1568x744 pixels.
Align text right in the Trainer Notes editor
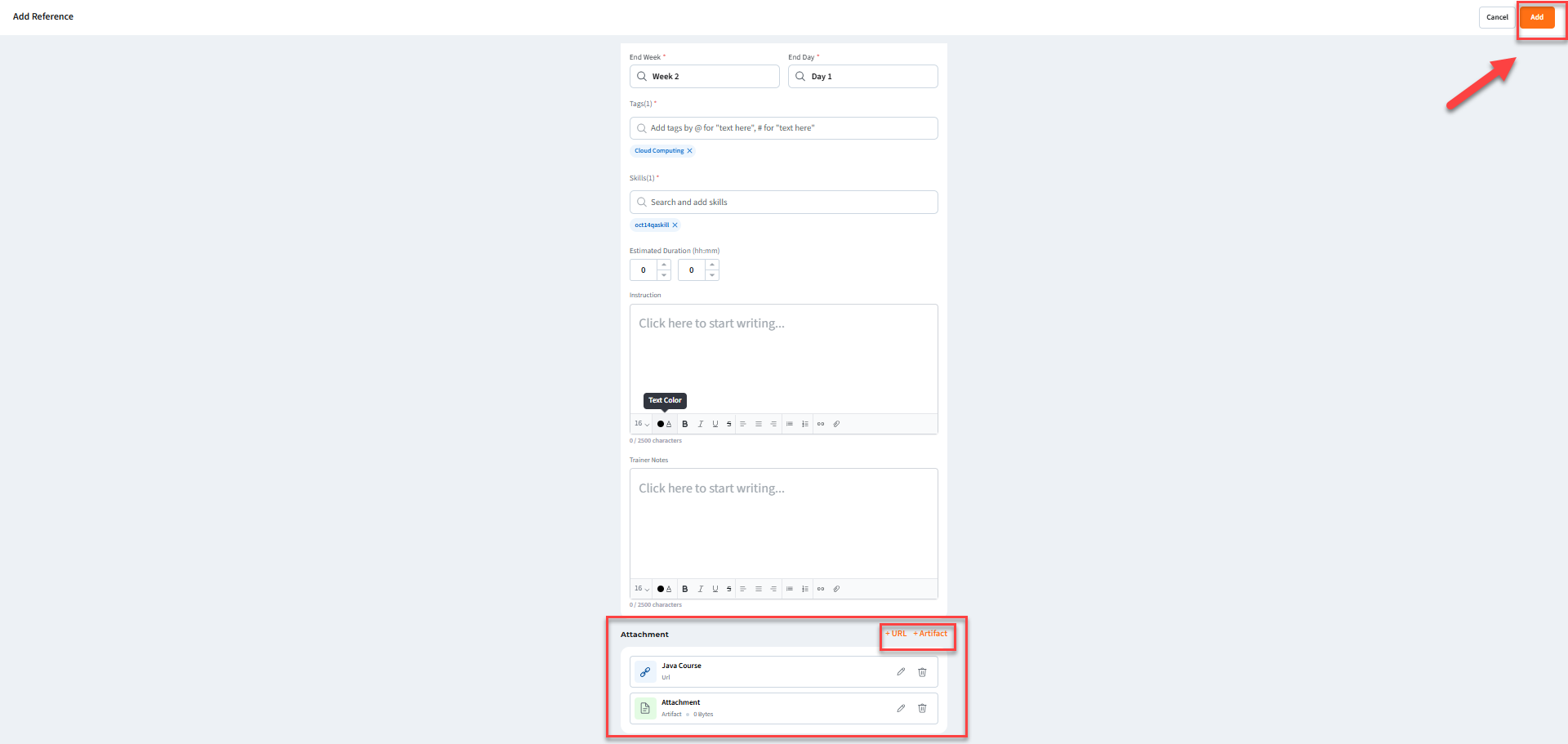(773, 589)
